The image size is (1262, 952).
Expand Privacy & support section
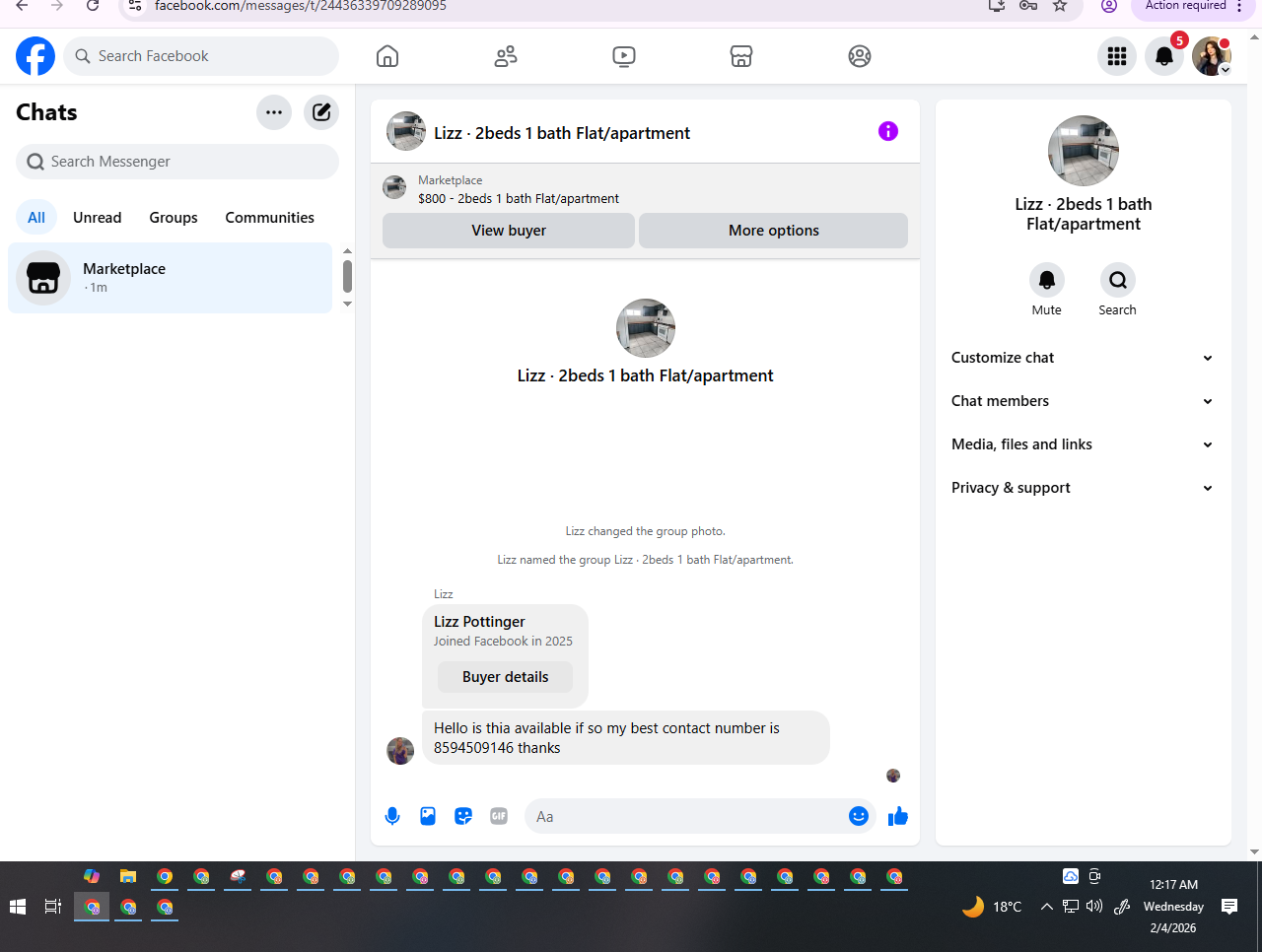tap(1083, 488)
